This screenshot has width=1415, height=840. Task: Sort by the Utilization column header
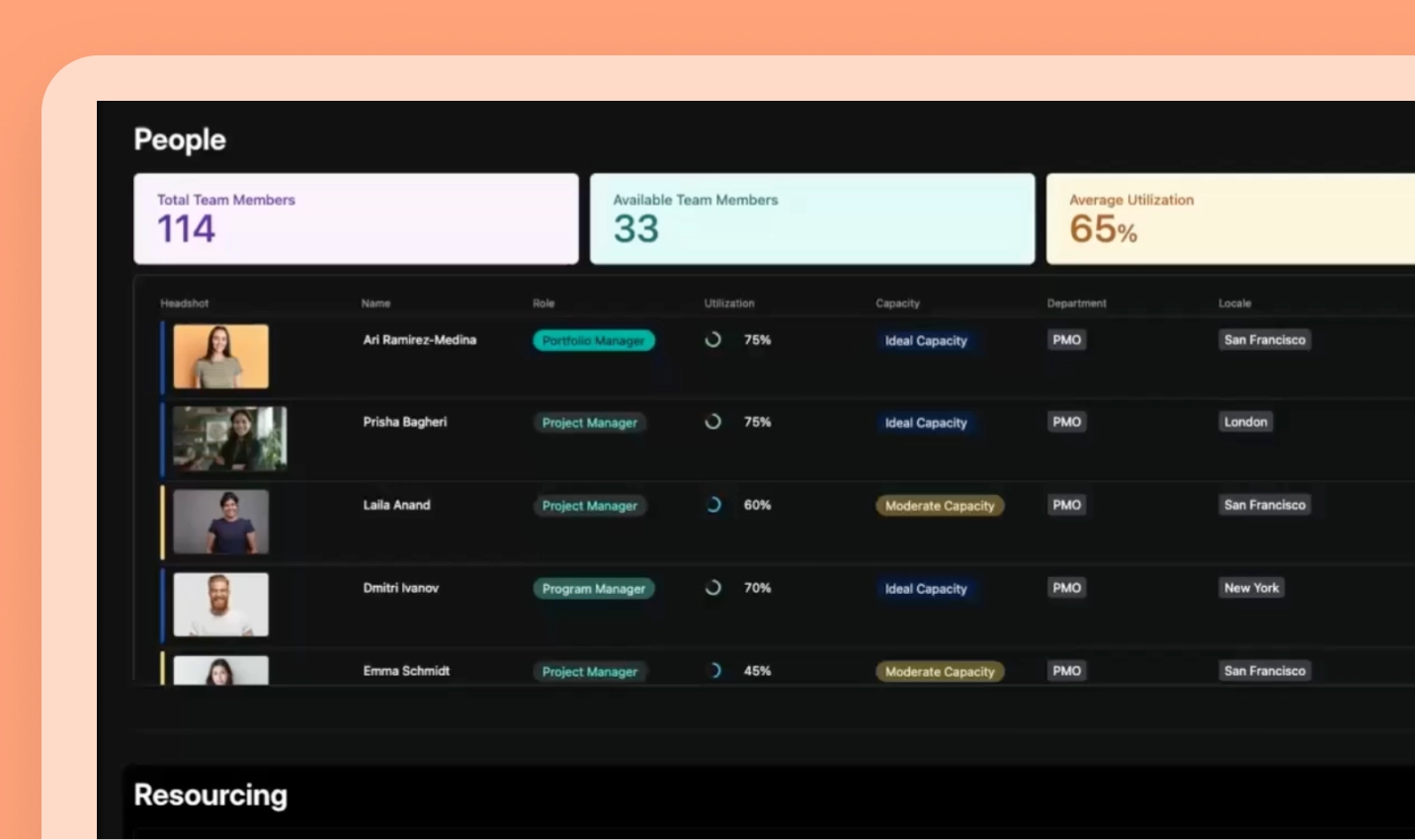pos(728,303)
